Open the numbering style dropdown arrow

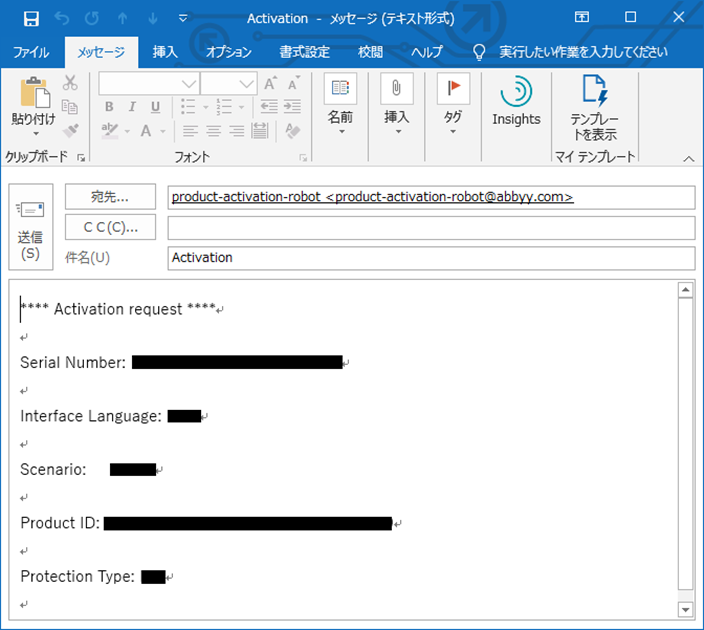coord(241,107)
